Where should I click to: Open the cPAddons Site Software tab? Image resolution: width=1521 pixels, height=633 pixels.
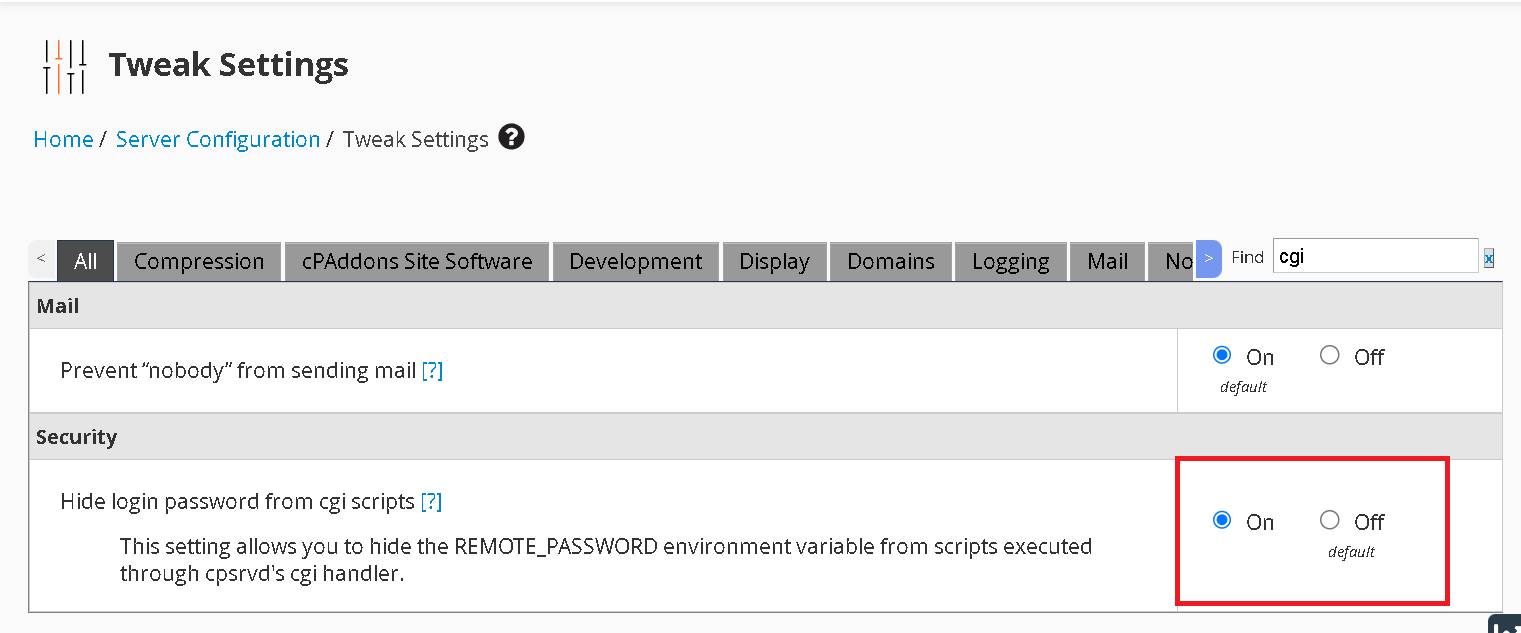pyautogui.click(x=417, y=262)
